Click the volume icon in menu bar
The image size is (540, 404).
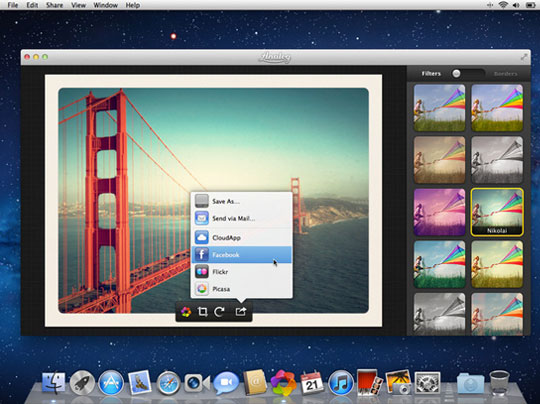516,5
